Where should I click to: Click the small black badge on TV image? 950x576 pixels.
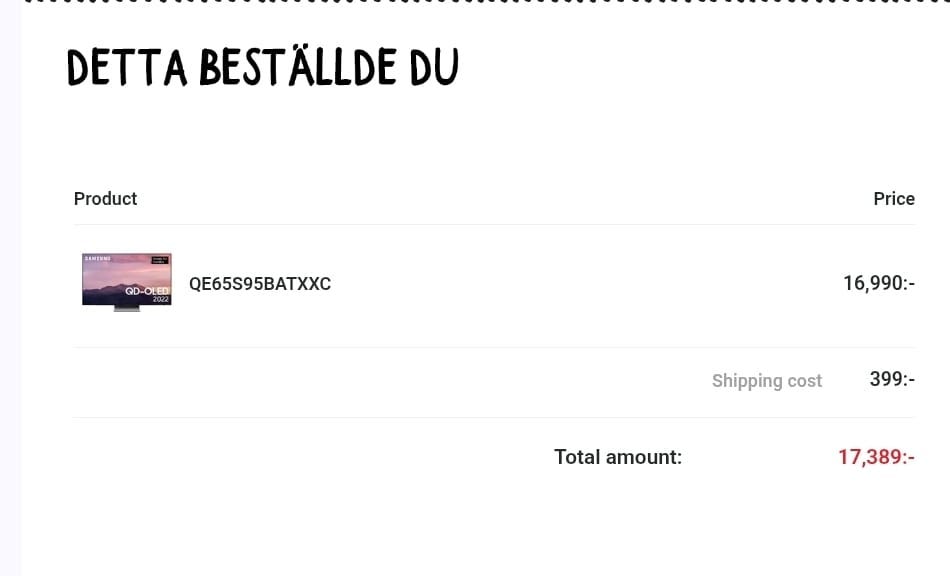[160, 260]
